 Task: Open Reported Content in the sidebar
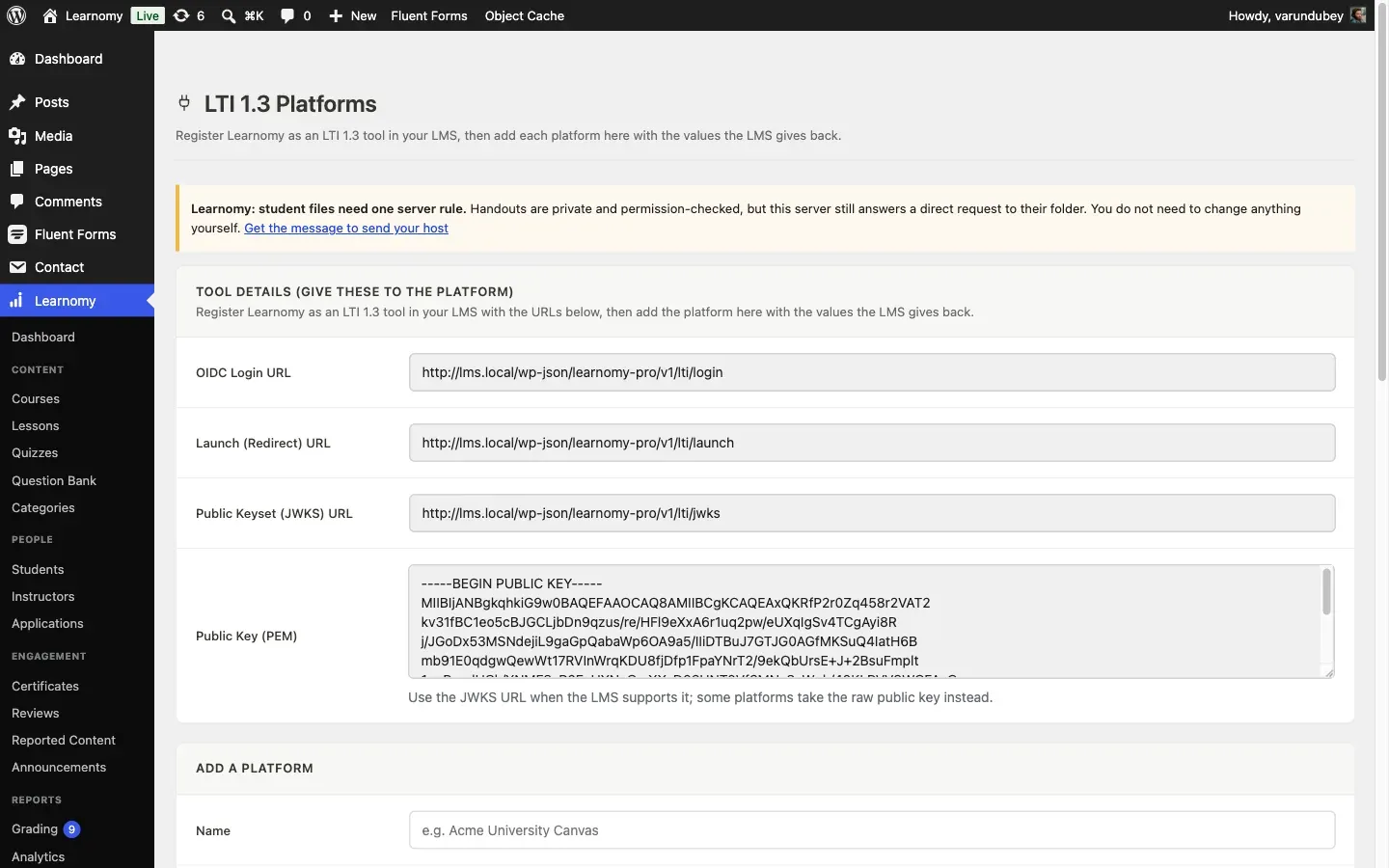64,740
